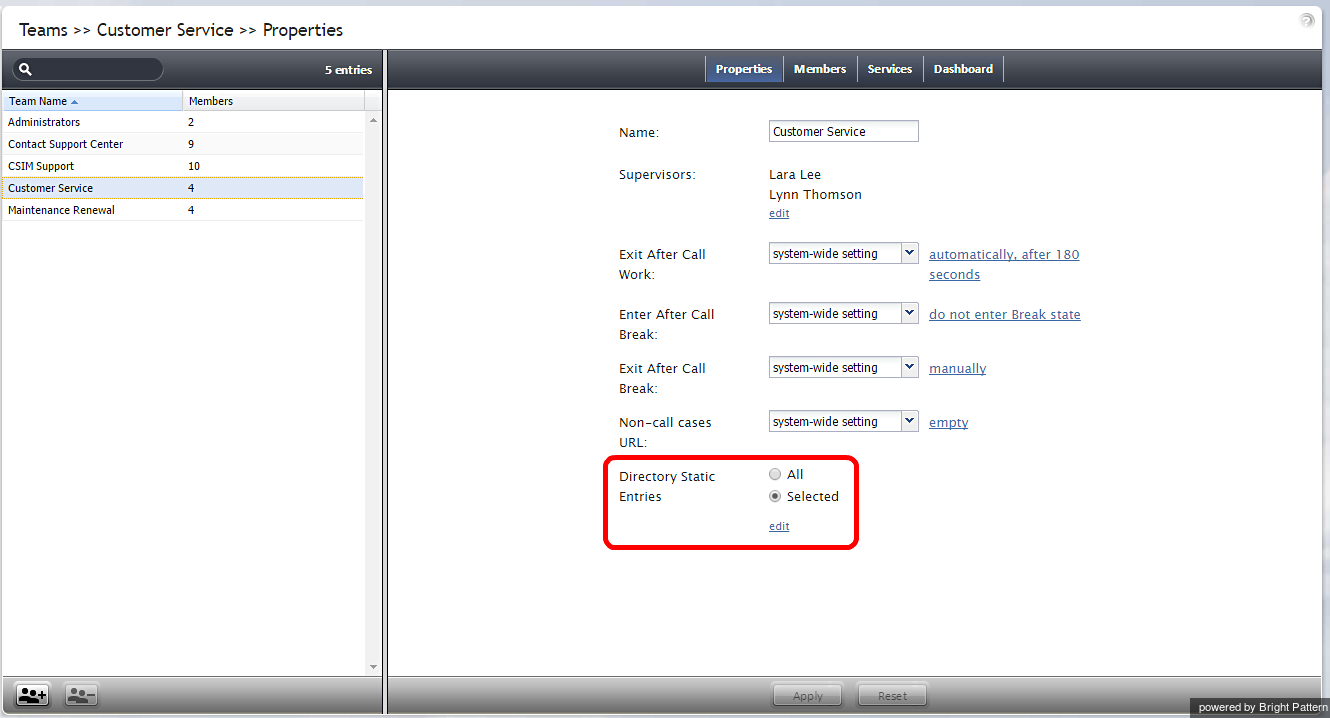Click the remove team icon
This screenshot has height=718, width=1330.
(81, 695)
